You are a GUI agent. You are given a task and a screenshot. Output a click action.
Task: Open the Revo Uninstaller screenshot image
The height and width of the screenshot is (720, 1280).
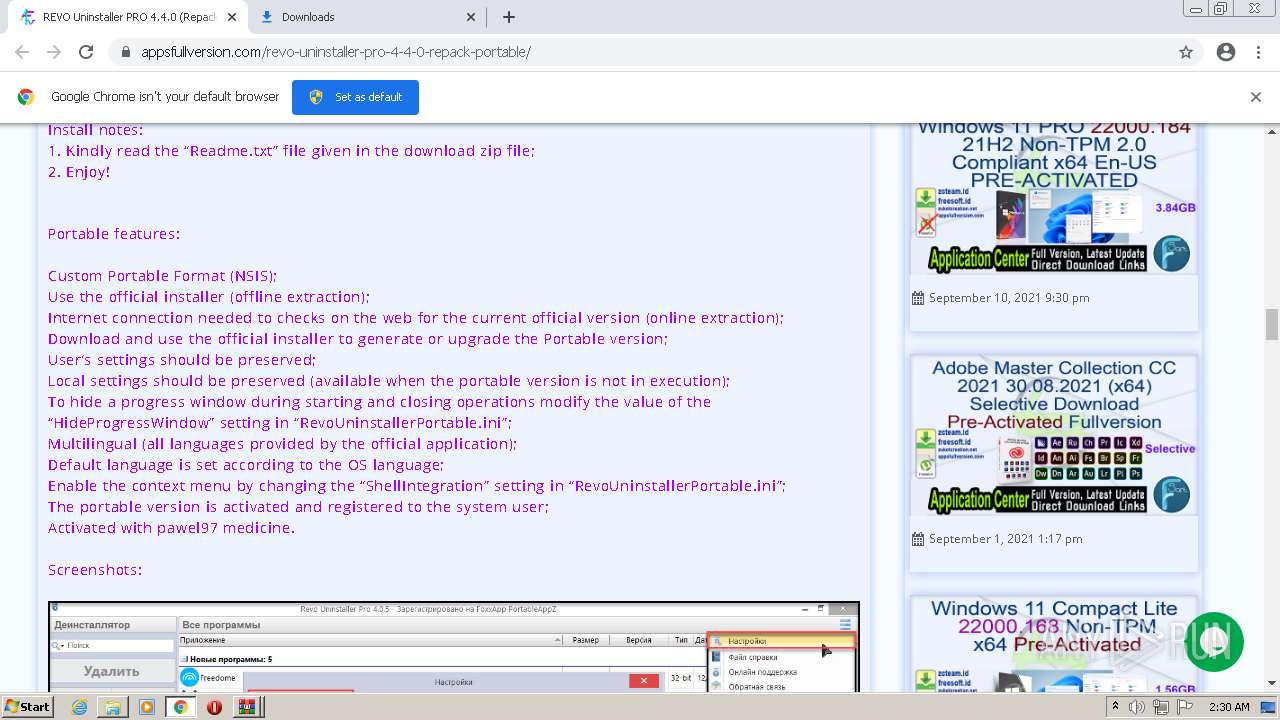tap(454, 647)
